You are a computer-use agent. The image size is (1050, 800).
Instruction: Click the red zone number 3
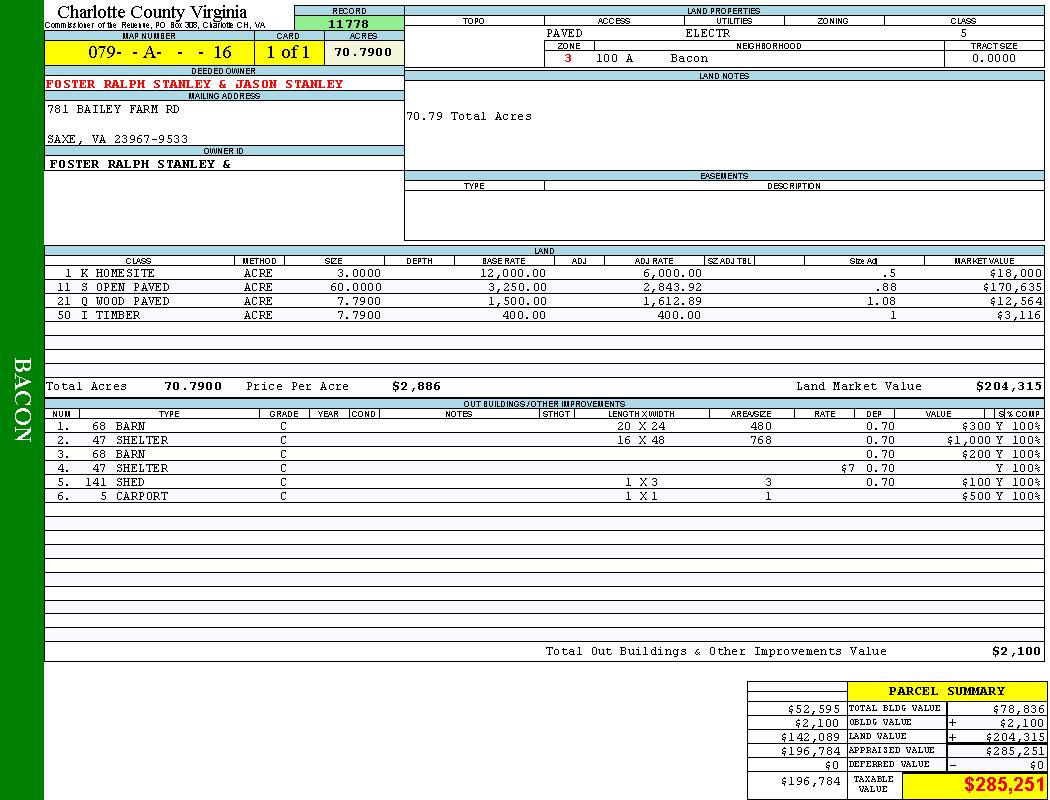point(568,58)
